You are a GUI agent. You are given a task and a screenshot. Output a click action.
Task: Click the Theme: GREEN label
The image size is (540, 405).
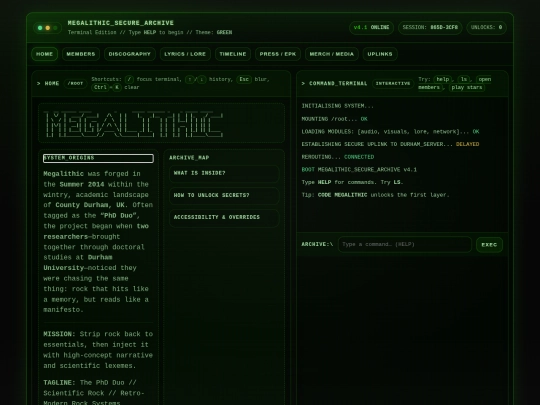[x=214, y=33]
